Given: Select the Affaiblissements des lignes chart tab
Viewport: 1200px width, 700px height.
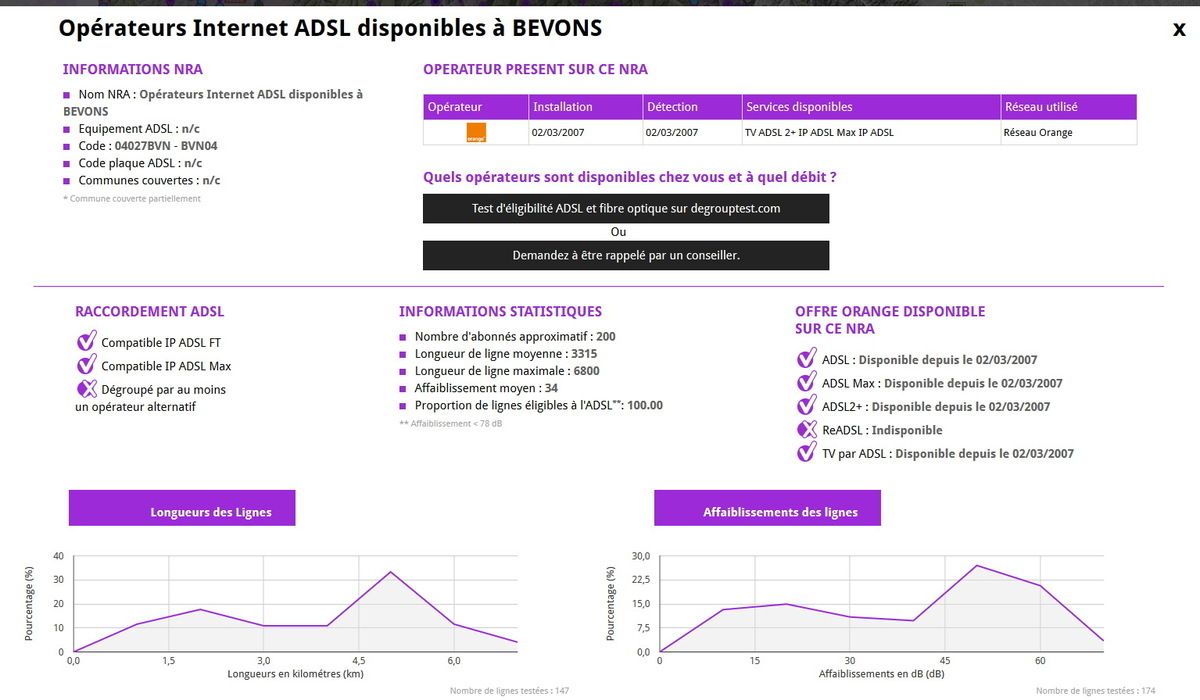Looking at the screenshot, I should click(x=768, y=508).
